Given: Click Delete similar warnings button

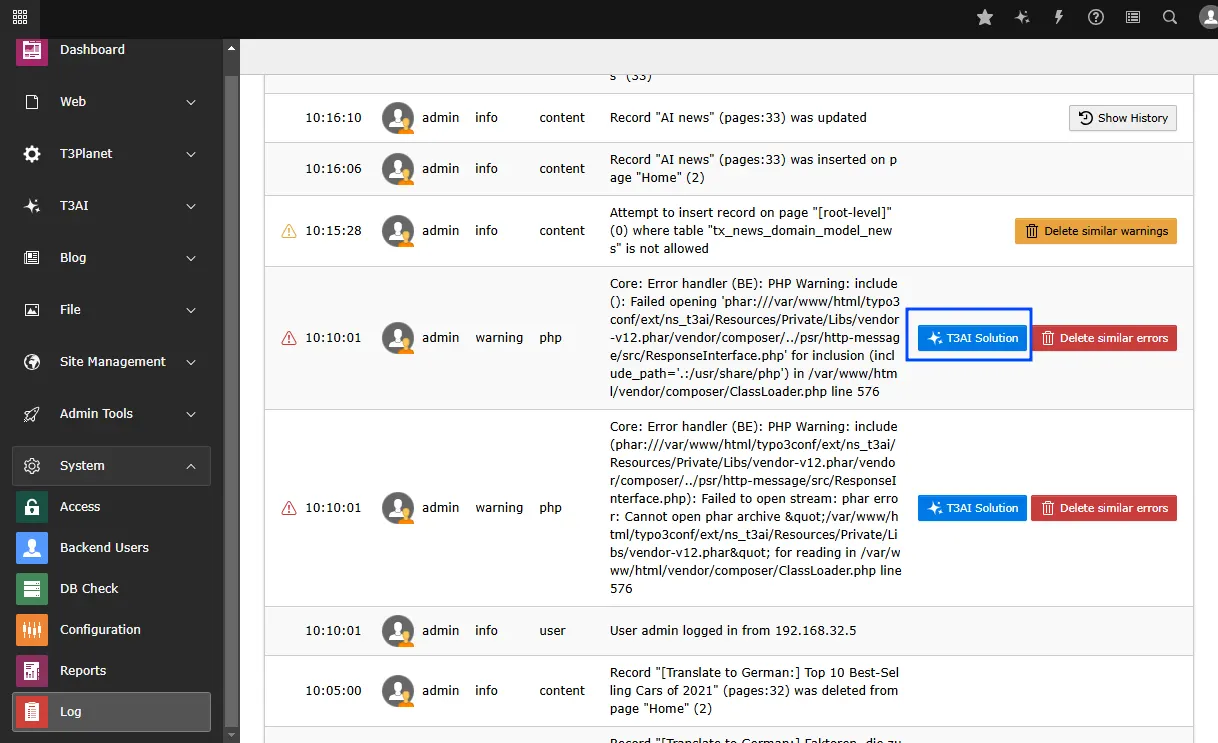Looking at the screenshot, I should [x=1096, y=231].
